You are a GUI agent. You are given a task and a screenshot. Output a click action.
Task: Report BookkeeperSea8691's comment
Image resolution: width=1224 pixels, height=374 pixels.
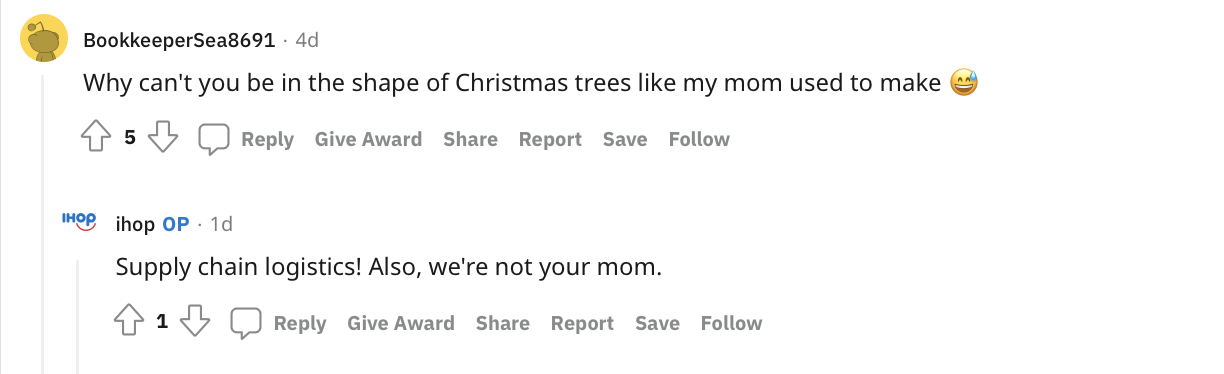(x=550, y=139)
